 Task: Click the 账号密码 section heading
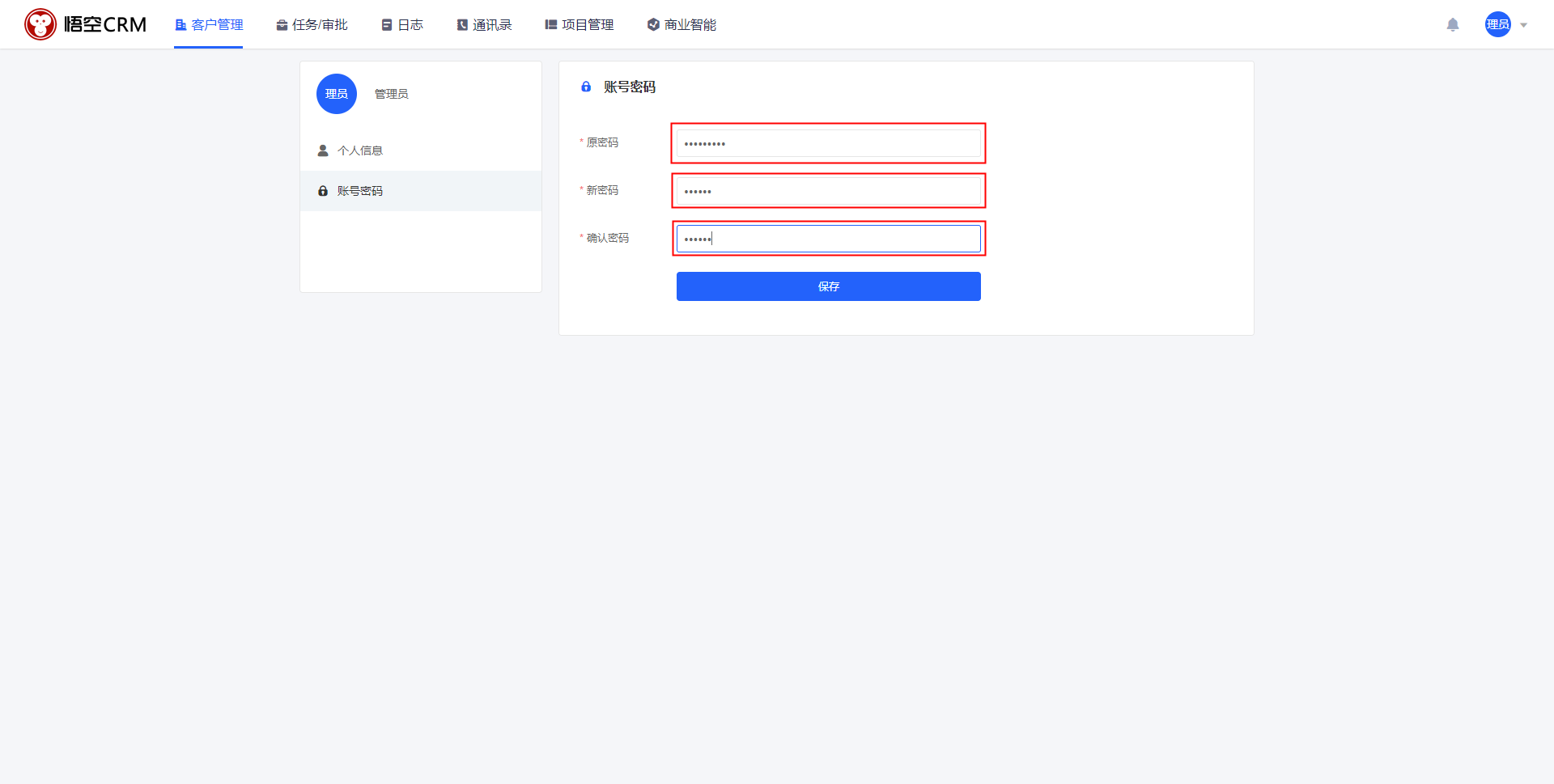tap(630, 87)
